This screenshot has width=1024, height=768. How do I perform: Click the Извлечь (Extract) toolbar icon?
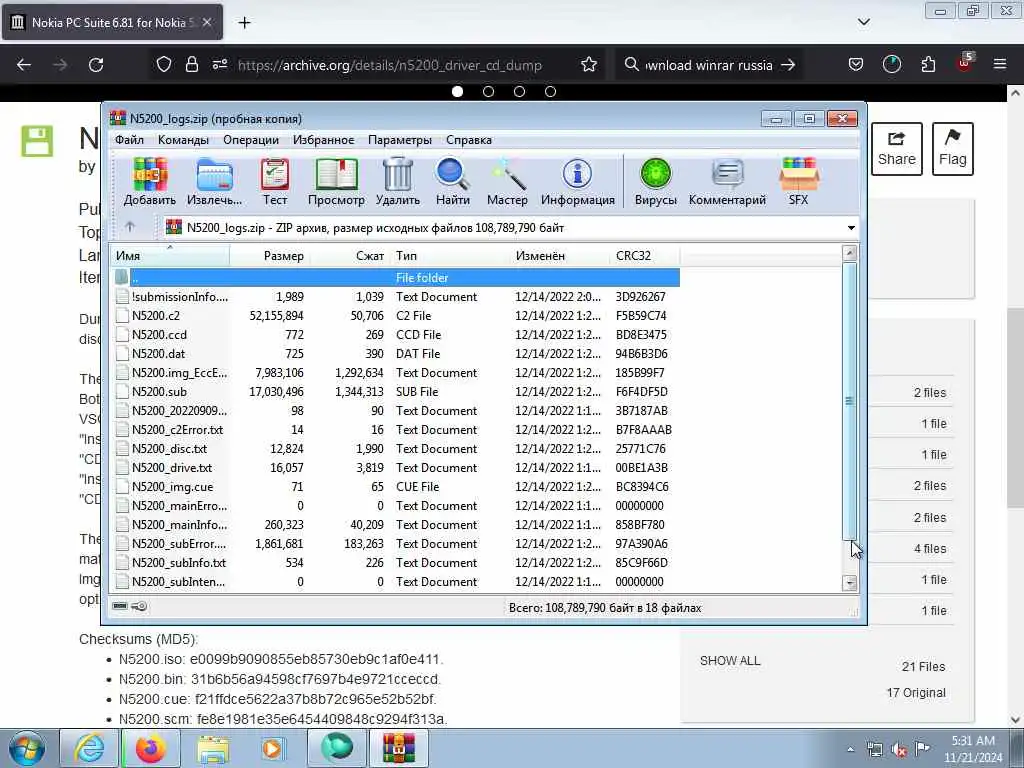(x=214, y=181)
